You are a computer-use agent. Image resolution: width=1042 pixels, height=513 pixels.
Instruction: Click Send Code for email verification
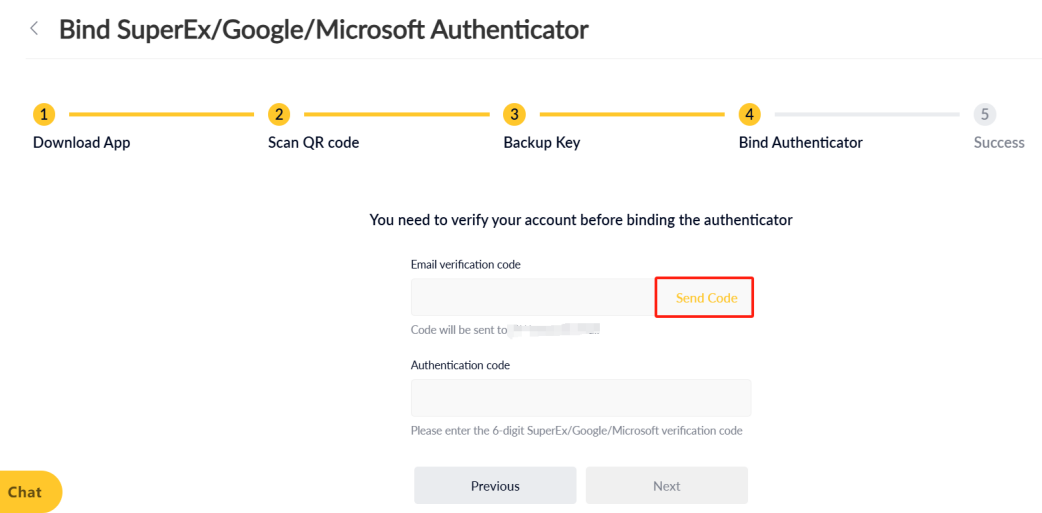[706, 298]
